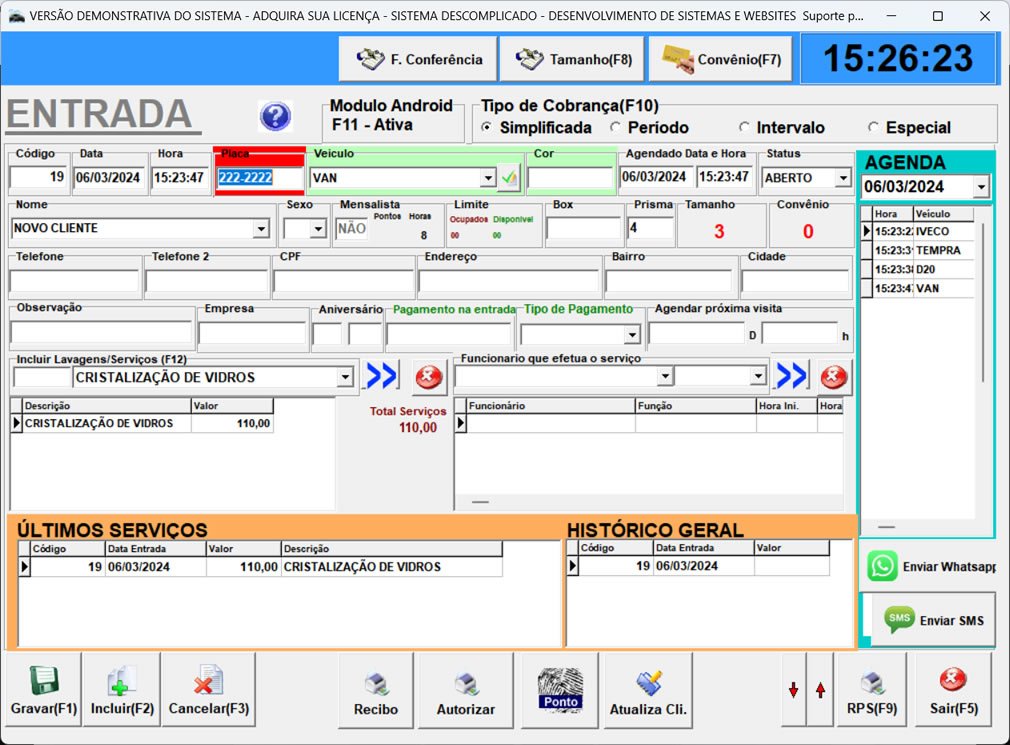Remove service with red delete icon
The height and width of the screenshot is (745, 1010).
tap(428, 377)
